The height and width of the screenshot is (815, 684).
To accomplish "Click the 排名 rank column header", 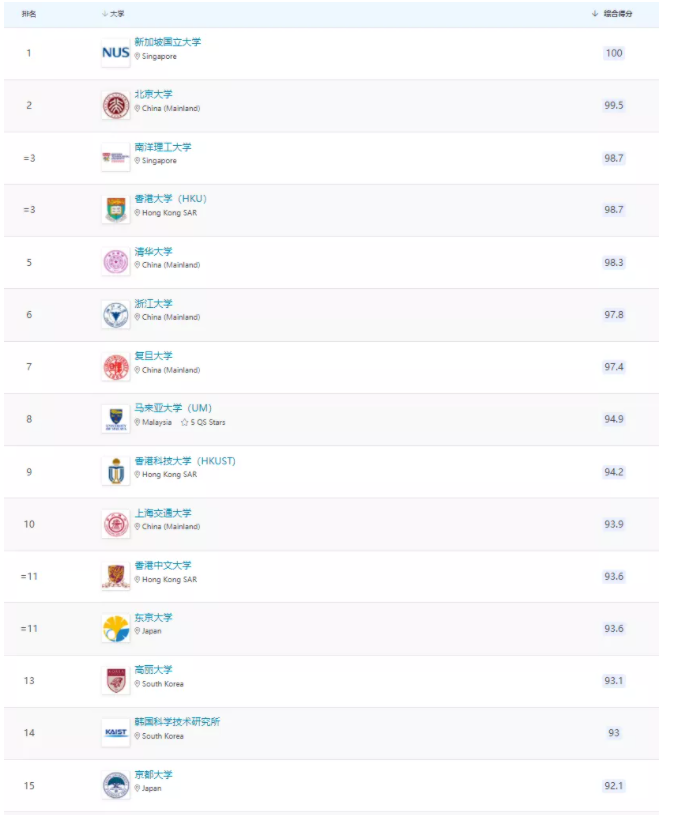I will 29,14.
